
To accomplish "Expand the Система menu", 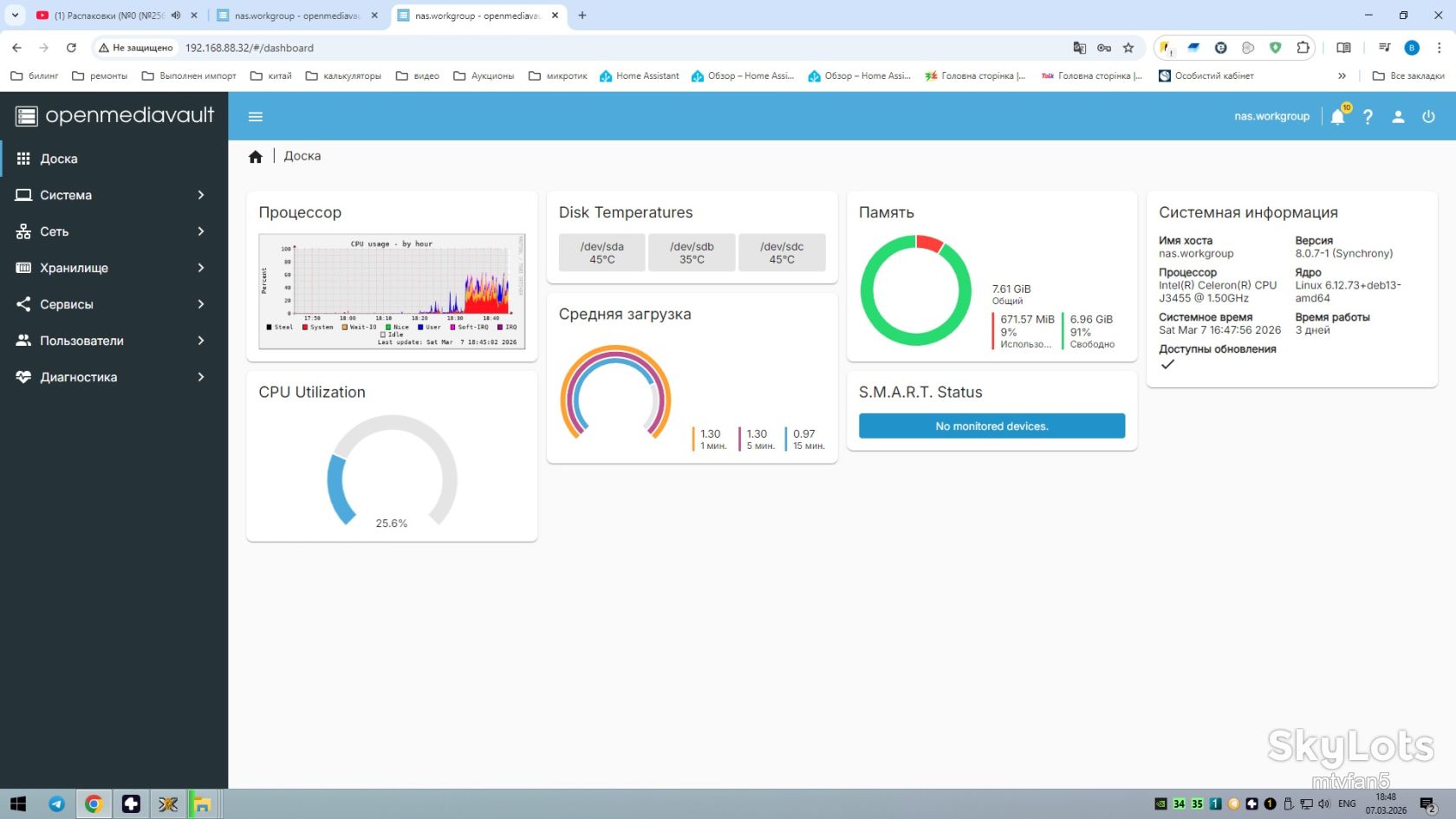I will (114, 195).
